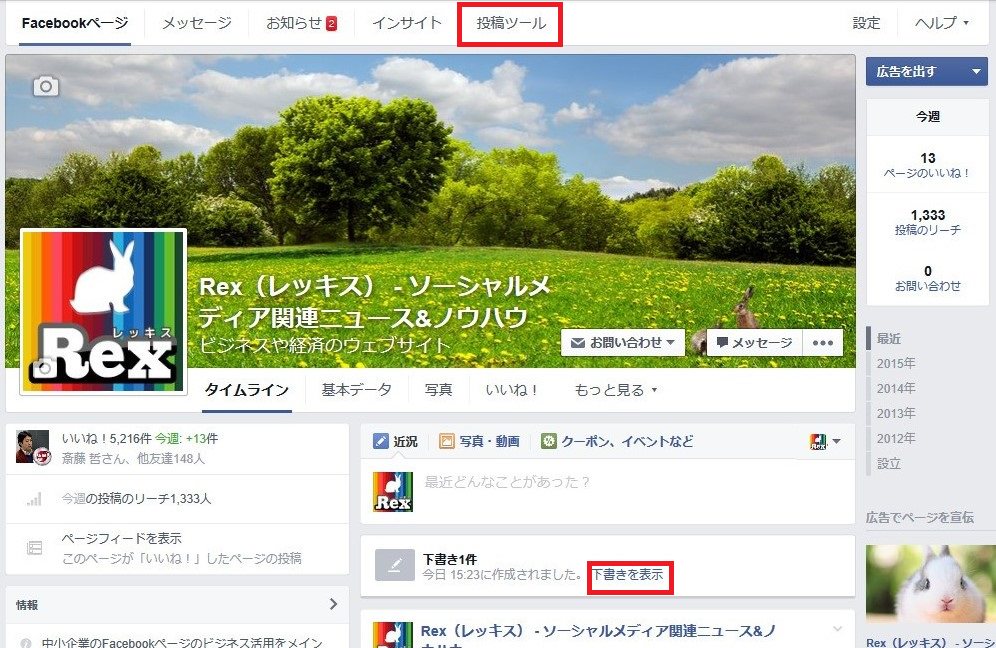Open the いいね！ tab

coord(512,389)
